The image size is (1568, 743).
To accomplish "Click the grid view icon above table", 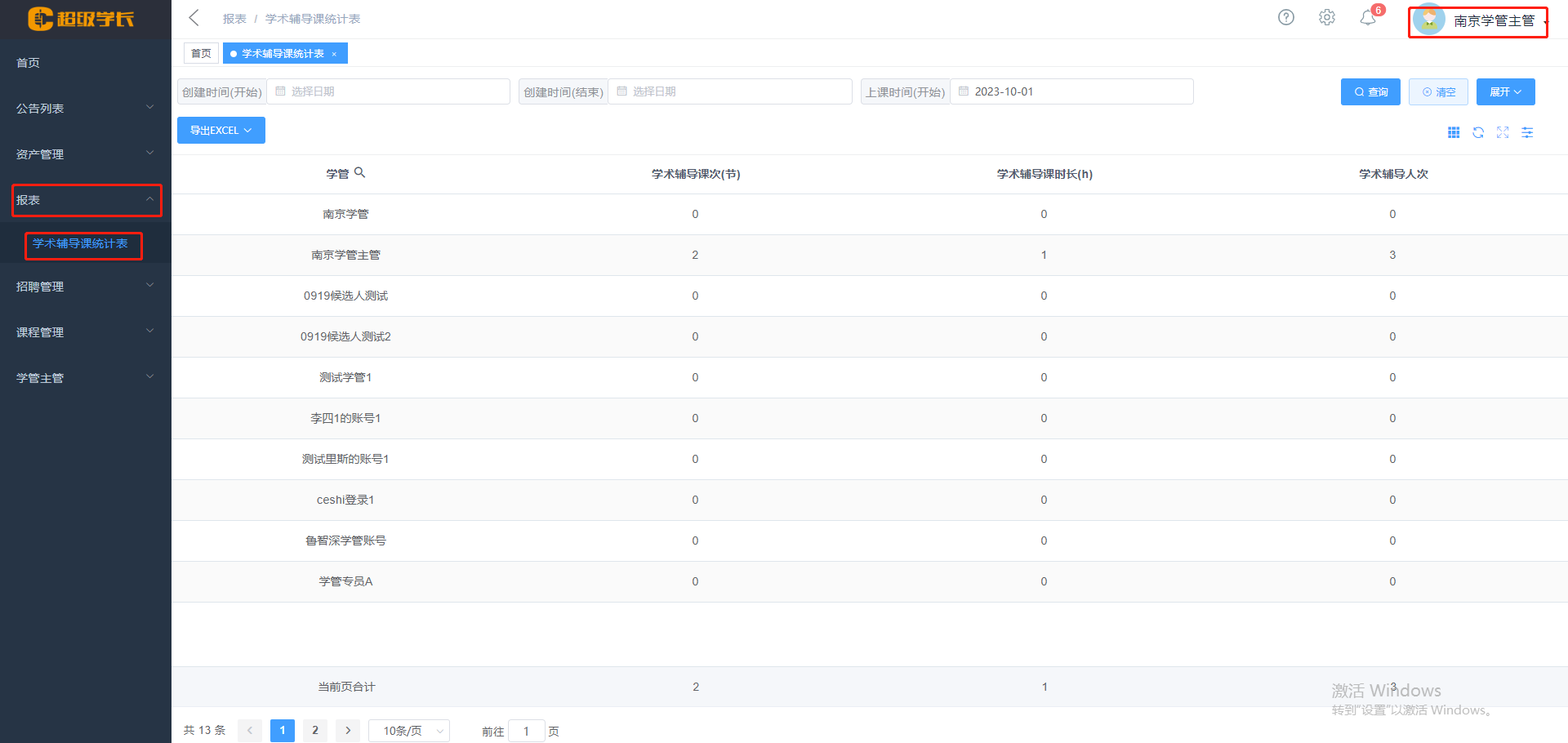I will click(x=1453, y=132).
